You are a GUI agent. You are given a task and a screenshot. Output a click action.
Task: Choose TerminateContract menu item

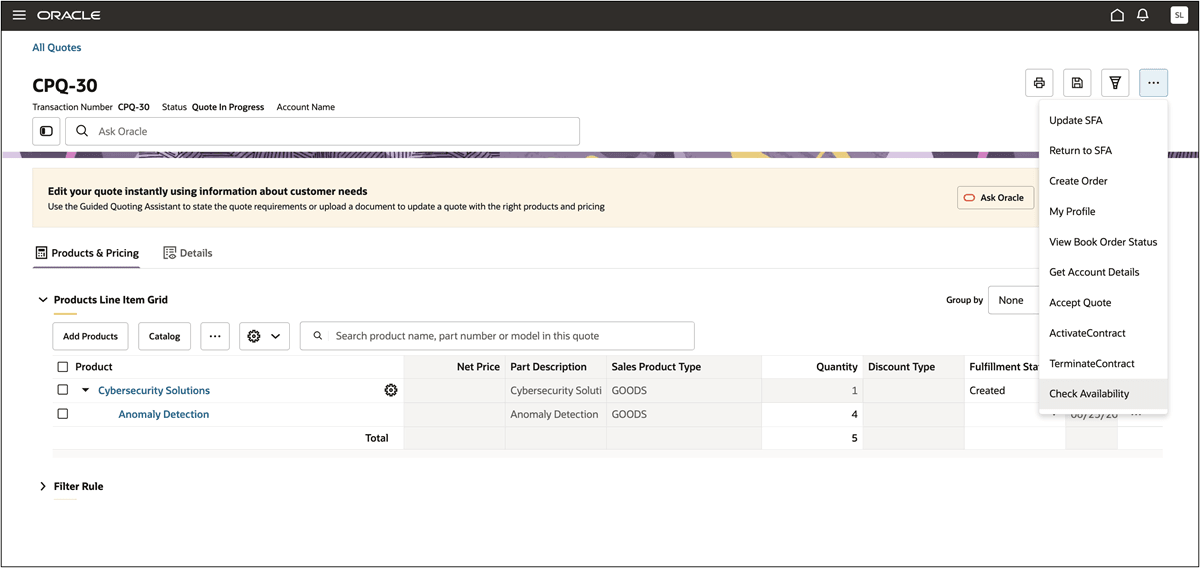(1103, 363)
